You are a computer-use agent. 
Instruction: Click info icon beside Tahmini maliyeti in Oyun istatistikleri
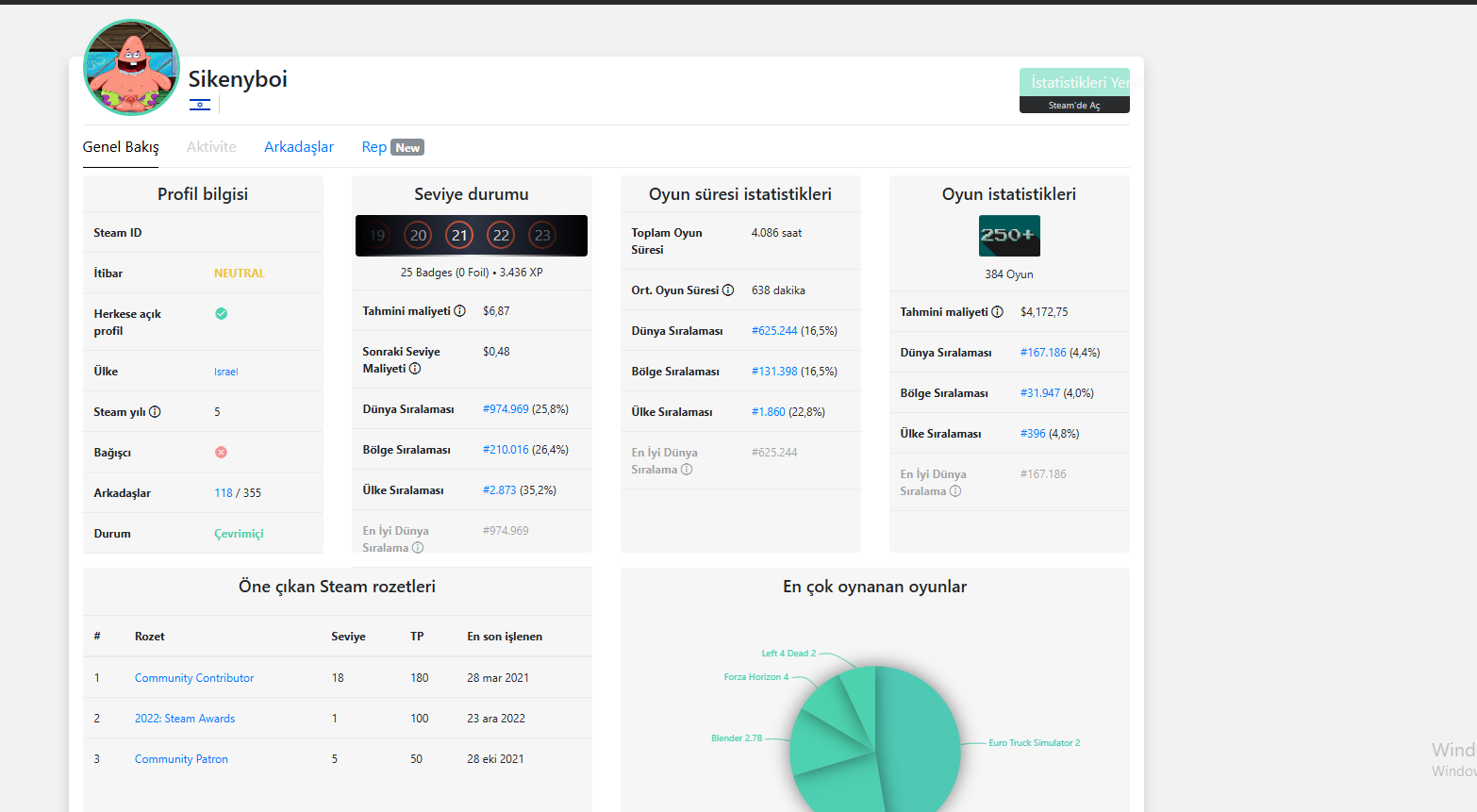(x=998, y=312)
